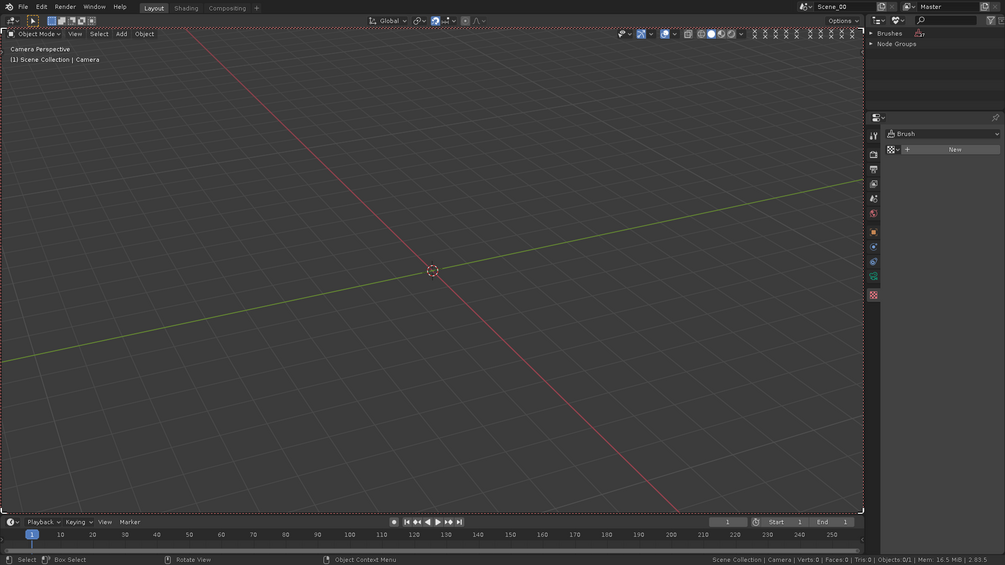1005x565 pixels.
Task: Add a new workspace with plus tab
Action: [x=256, y=8]
